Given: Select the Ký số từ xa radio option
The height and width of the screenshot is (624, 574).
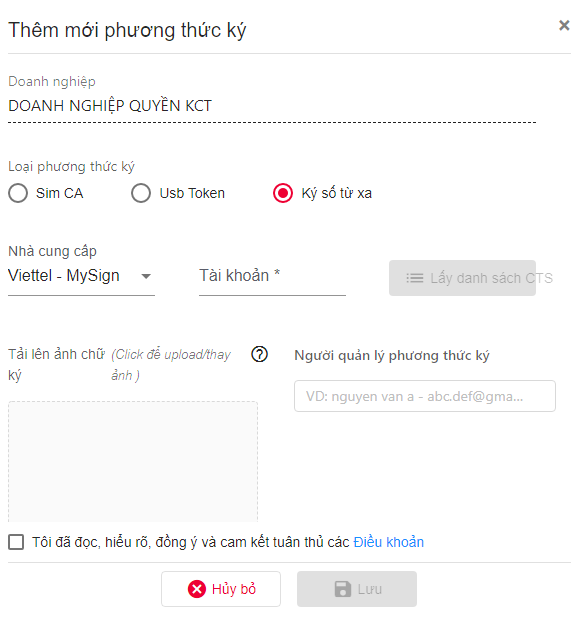Looking at the screenshot, I should pyautogui.click(x=283, y=193).
